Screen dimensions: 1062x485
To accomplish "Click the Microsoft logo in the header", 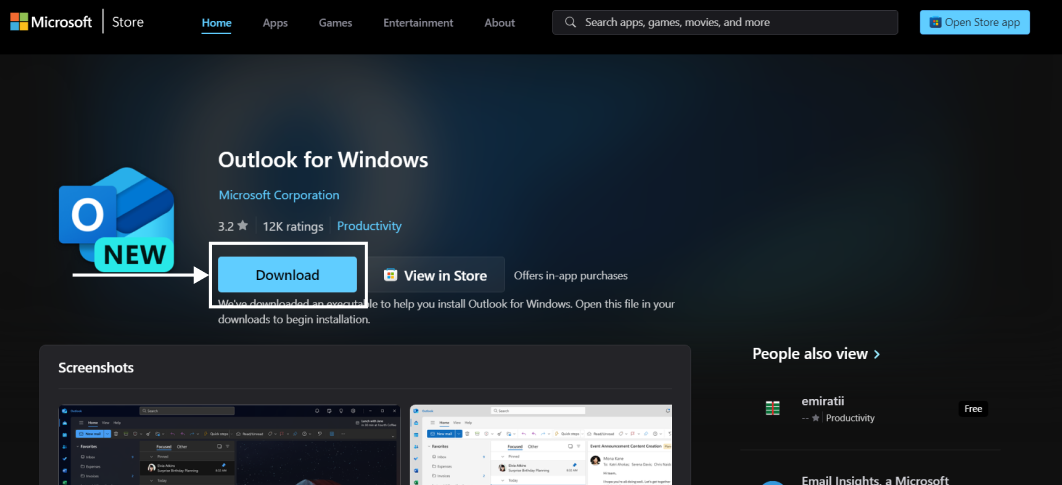I will tap(51, 22).
